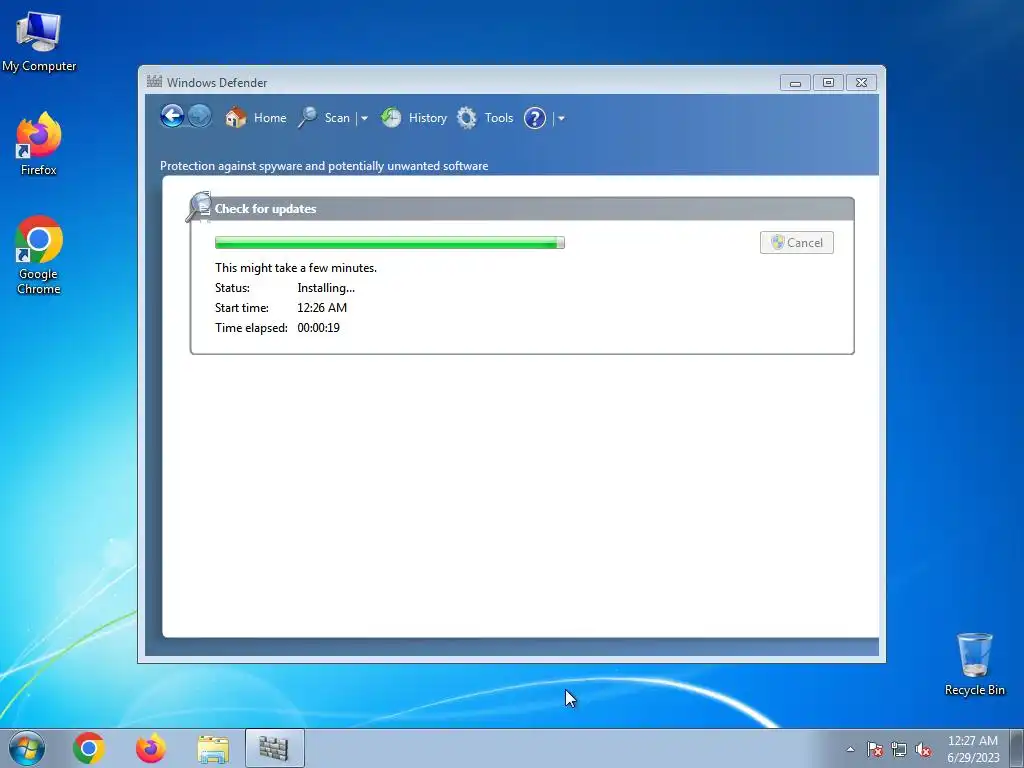Viewport: 1024px width, 768px height.
Task: Minimize the Windows Defender window
Action: (x=795, y=82)
